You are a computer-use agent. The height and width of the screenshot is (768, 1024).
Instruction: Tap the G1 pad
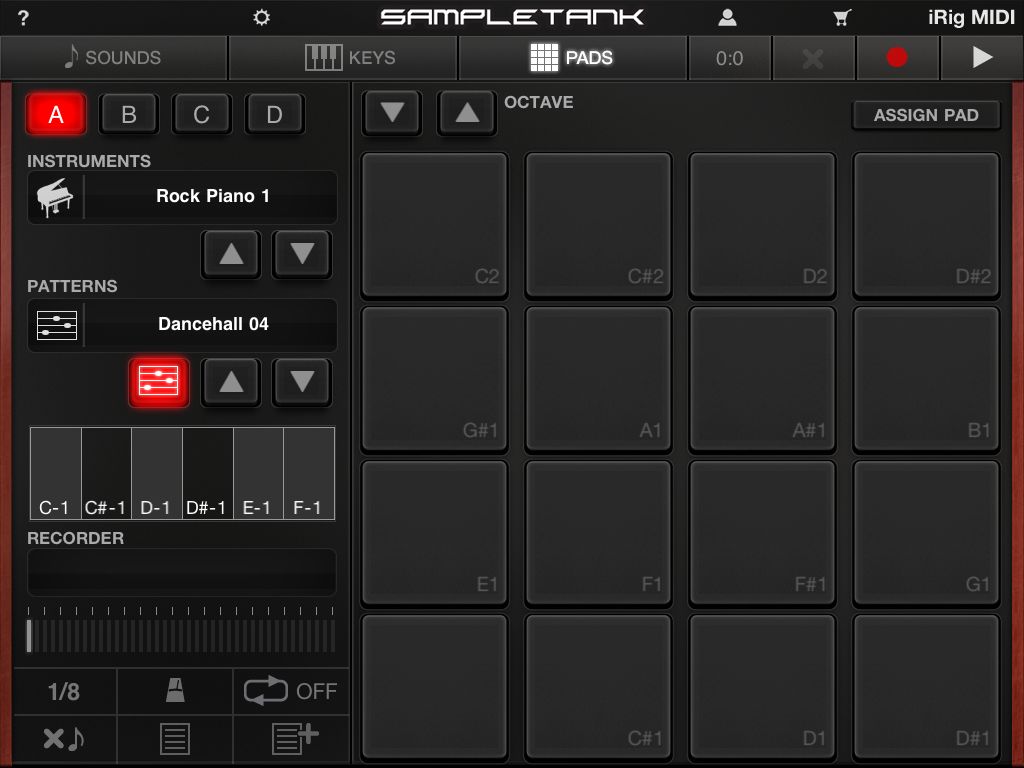pos(926,534)
